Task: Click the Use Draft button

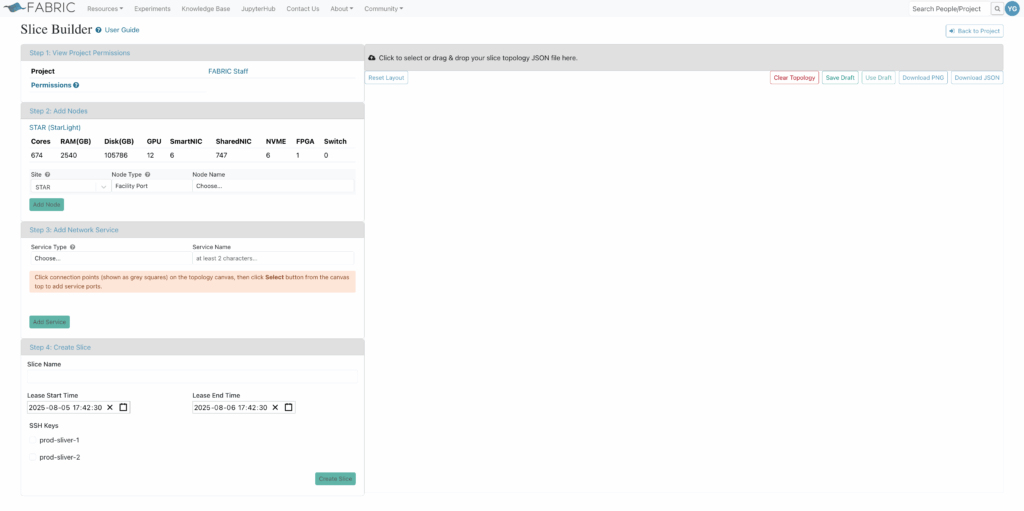Action: (878, 78)
